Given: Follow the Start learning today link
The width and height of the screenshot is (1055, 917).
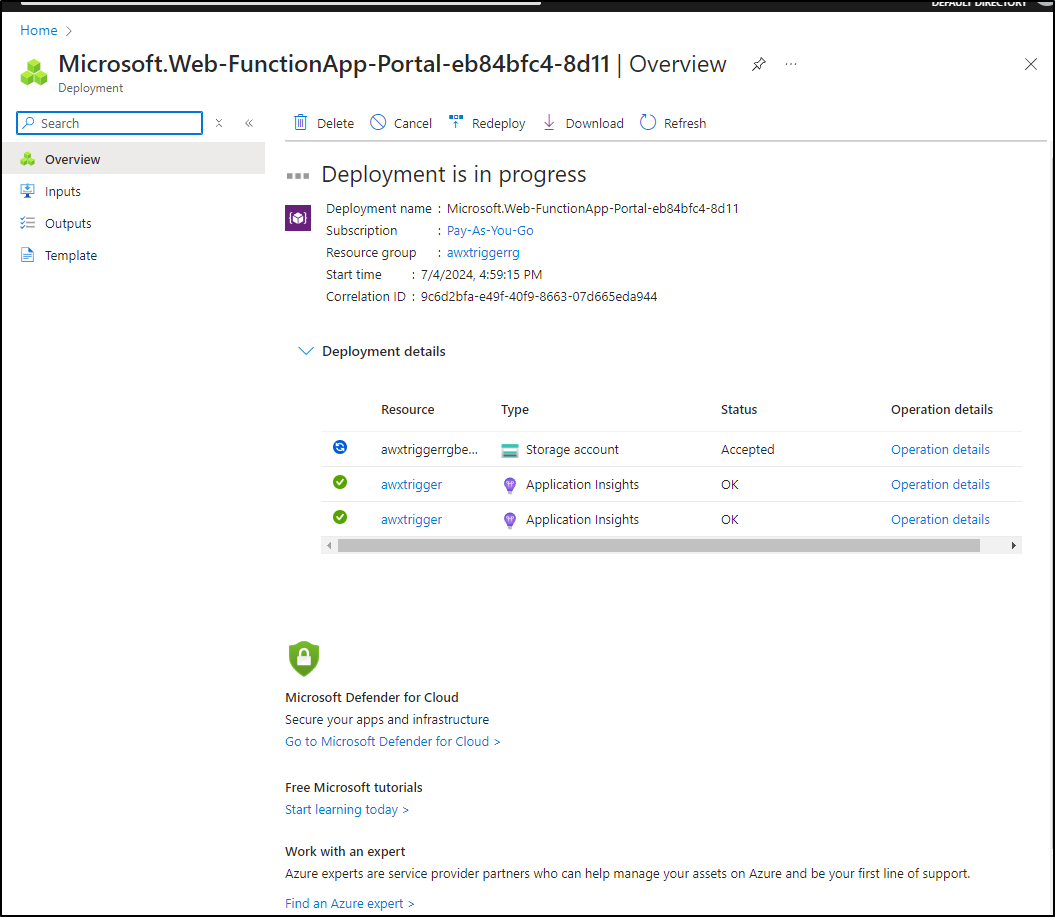Looking at the screenshot, I should coord(347,809).
